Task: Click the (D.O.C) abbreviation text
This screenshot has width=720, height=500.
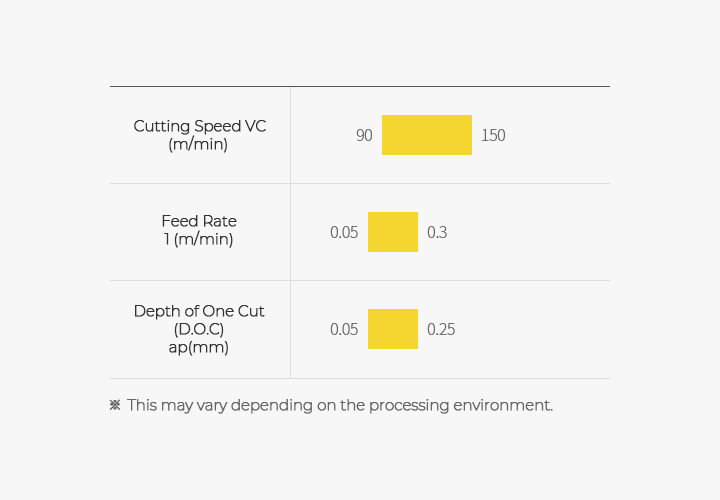Action: [x=199, y=329]
